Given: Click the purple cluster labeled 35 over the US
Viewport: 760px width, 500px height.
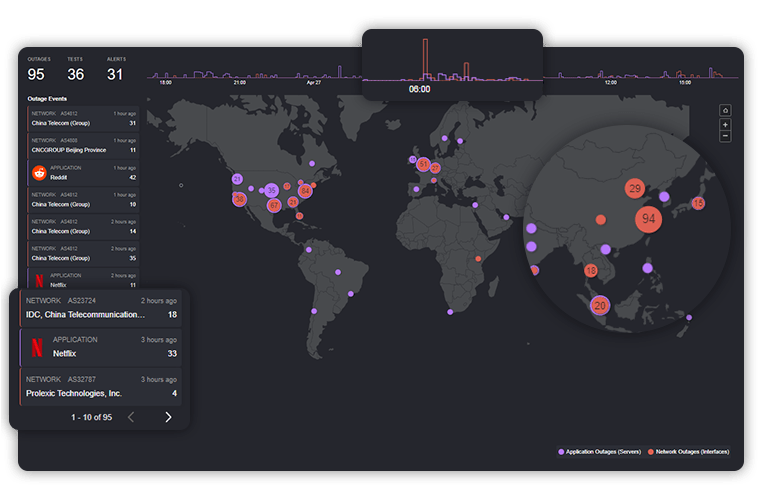Looking at the screenshot, I should point(271,190).
